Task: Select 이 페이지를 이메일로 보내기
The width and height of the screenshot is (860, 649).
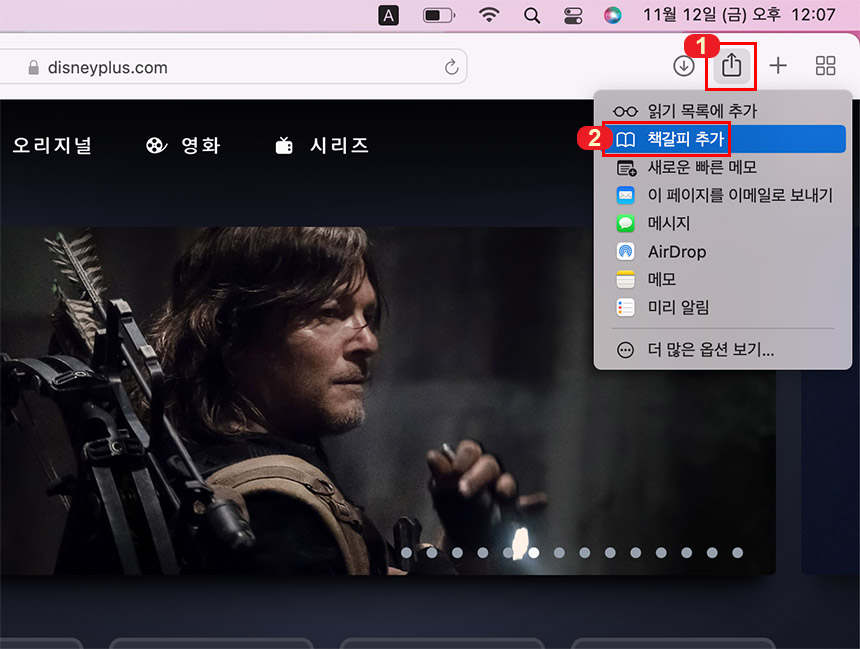Action: [x=722, y=195]
